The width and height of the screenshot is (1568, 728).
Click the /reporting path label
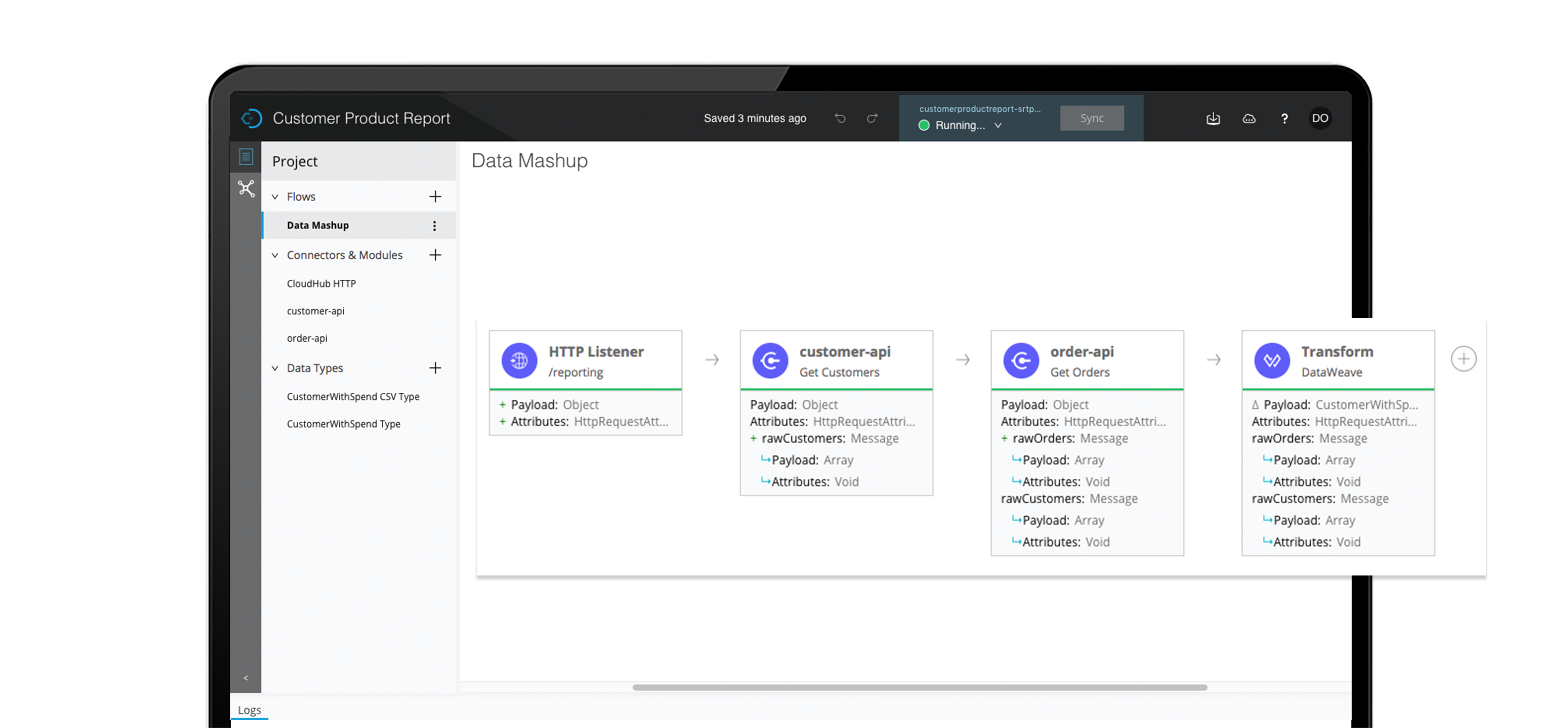pyautogui.click(x=575, y=373)
